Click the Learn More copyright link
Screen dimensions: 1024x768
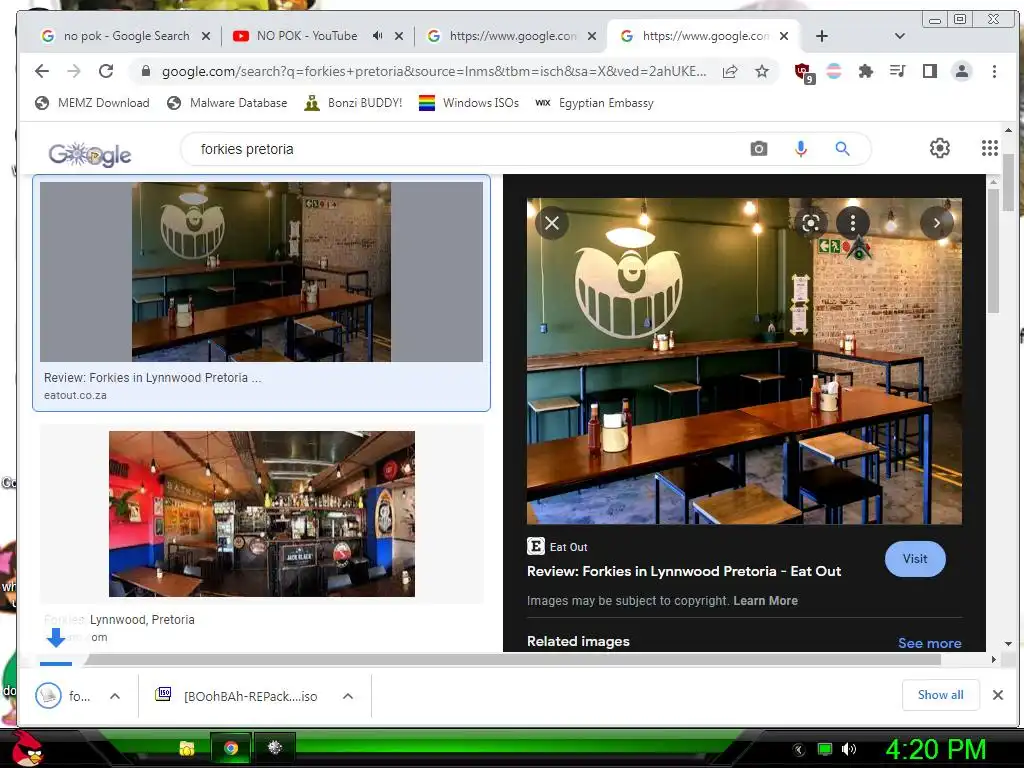click(765, 601)
